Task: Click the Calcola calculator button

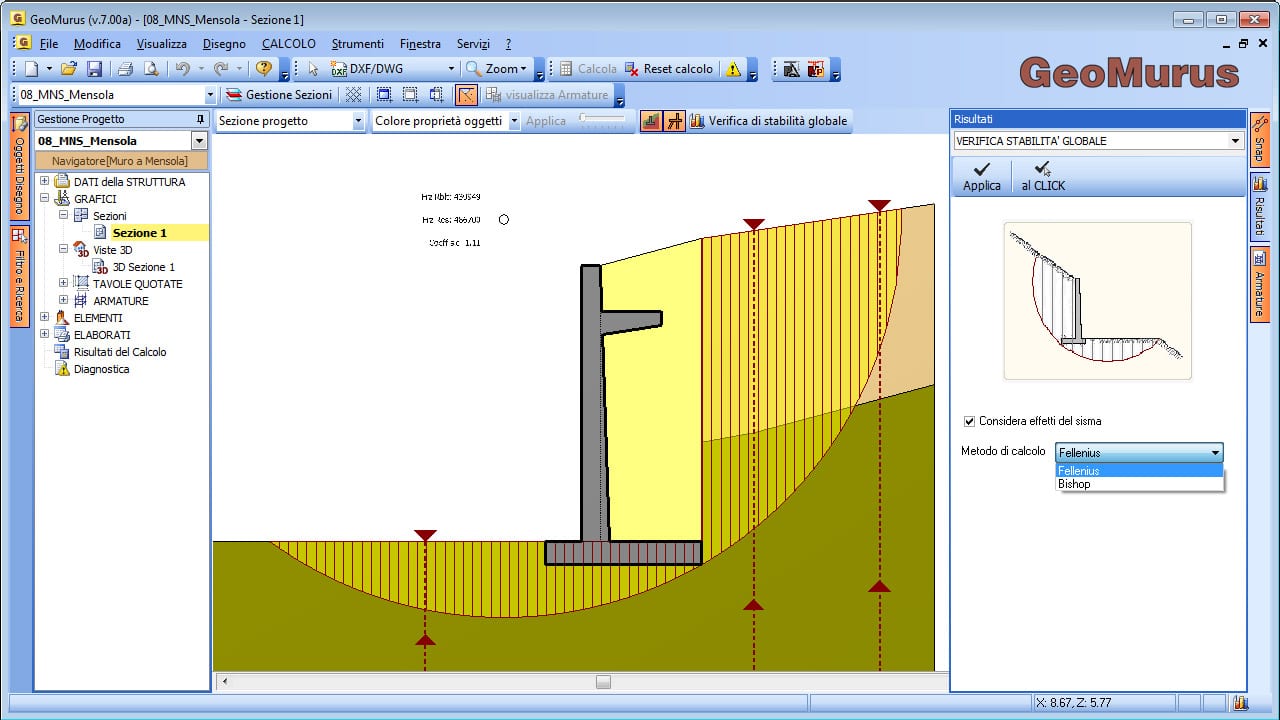Action: click(587, 69)
